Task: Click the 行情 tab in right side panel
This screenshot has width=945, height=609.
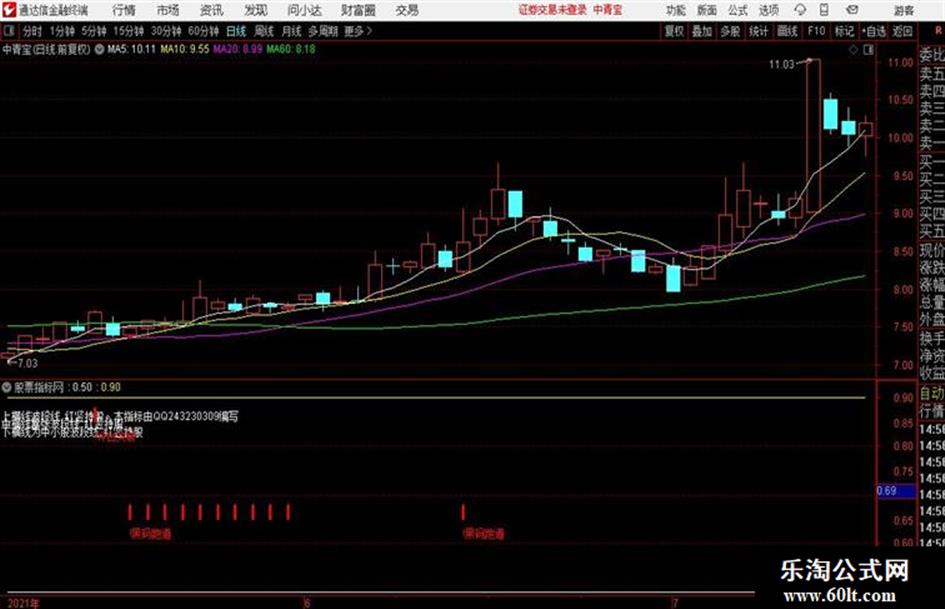Action: [x=932, y=412]
